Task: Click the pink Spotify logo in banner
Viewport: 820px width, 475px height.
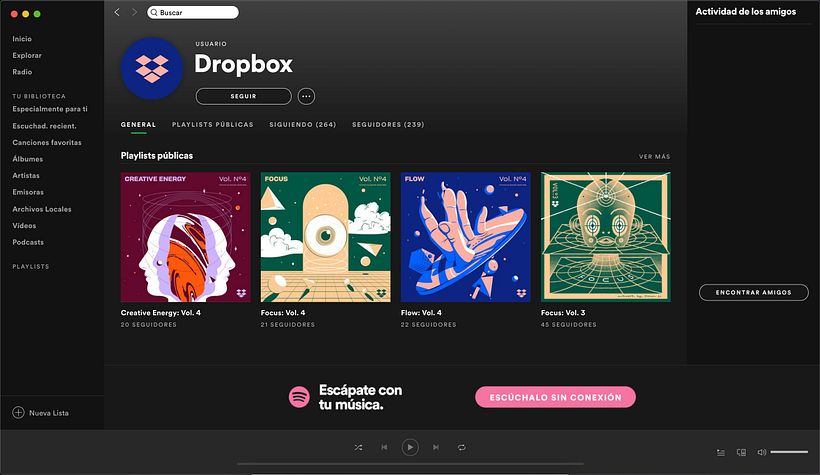Action: (x=299, y=397)
